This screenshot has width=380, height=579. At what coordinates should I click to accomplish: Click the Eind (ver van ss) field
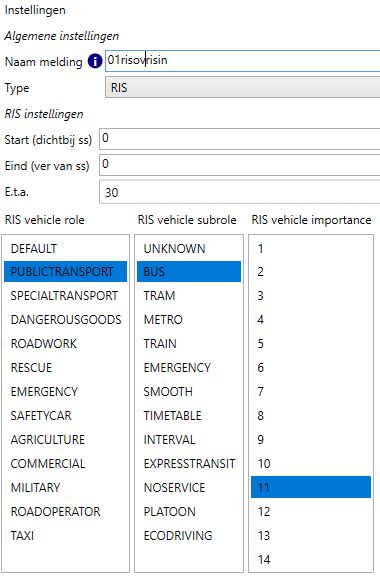click(x=240, y=164)
